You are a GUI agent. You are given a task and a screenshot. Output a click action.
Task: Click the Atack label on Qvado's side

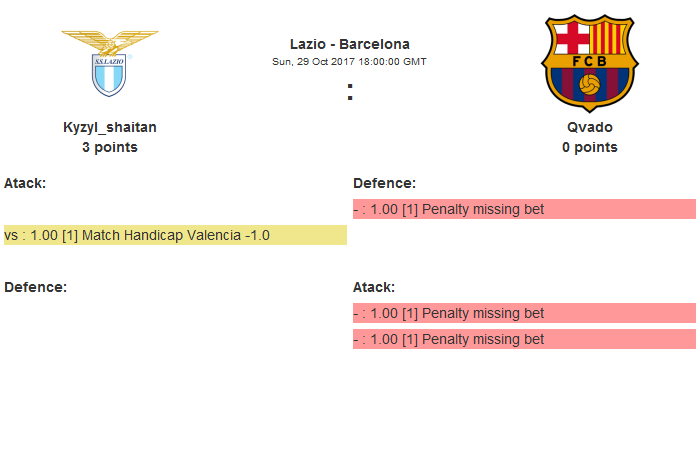pyautogui.click(x=374, y=287)
